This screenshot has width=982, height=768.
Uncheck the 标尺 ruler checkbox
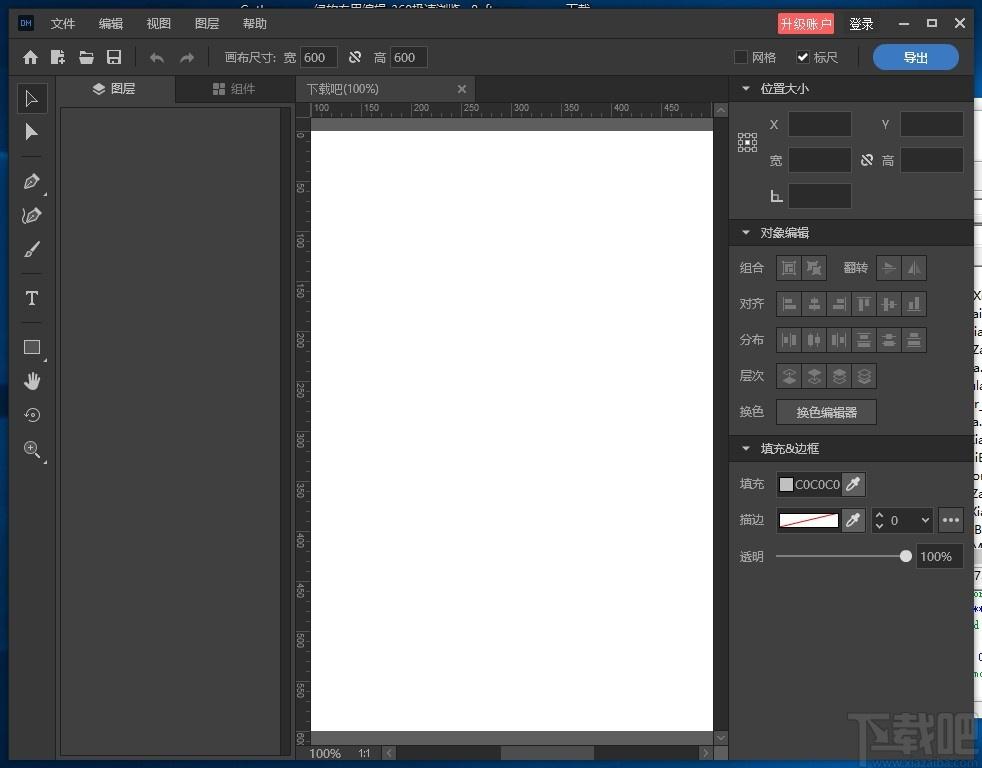coord(803,57)
